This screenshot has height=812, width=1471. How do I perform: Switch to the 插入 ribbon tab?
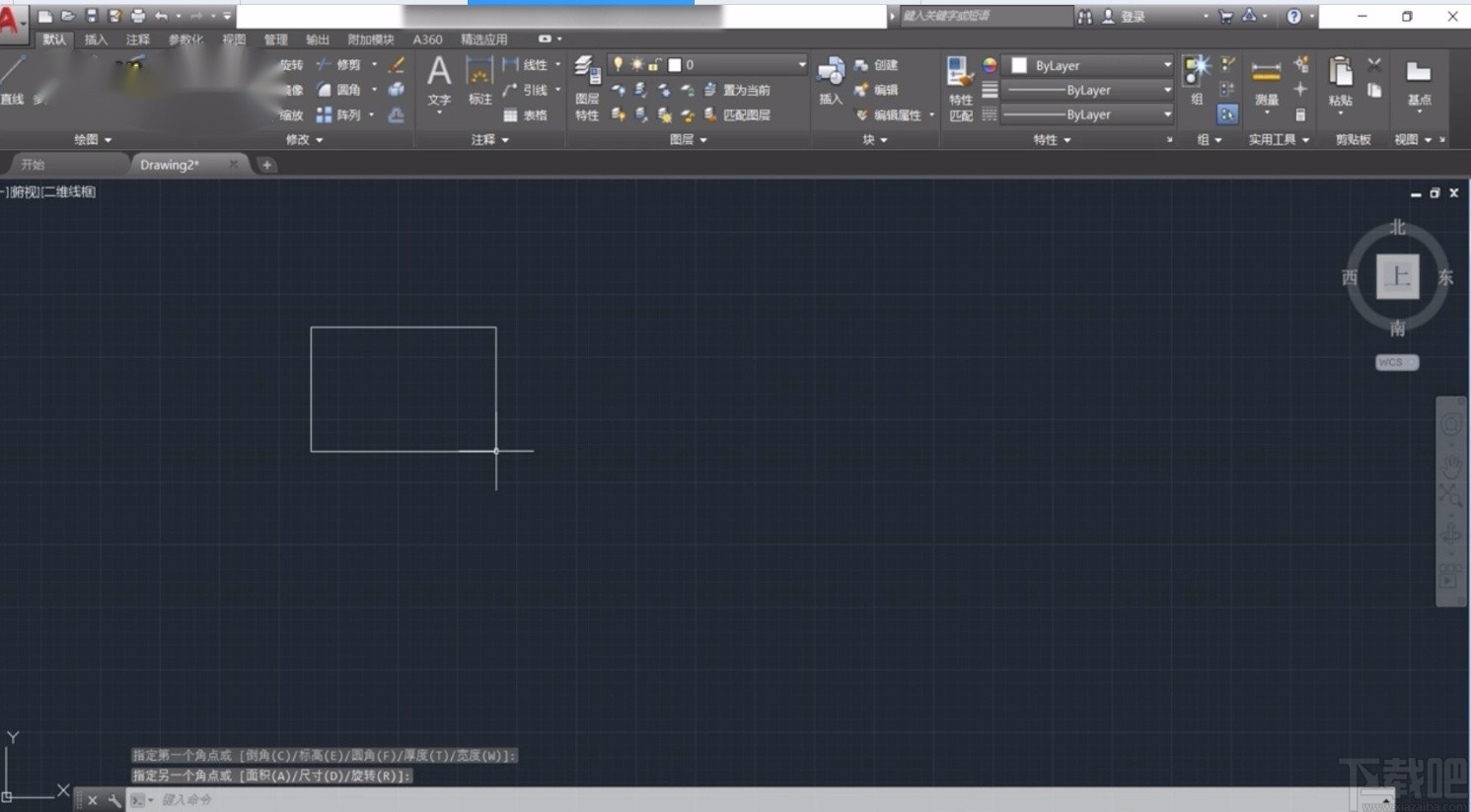point(96,39)
